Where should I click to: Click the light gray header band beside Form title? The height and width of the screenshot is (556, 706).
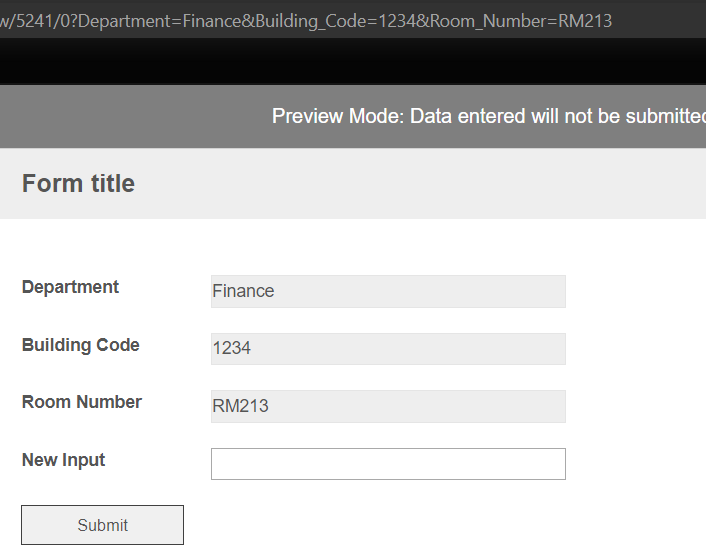419,183
